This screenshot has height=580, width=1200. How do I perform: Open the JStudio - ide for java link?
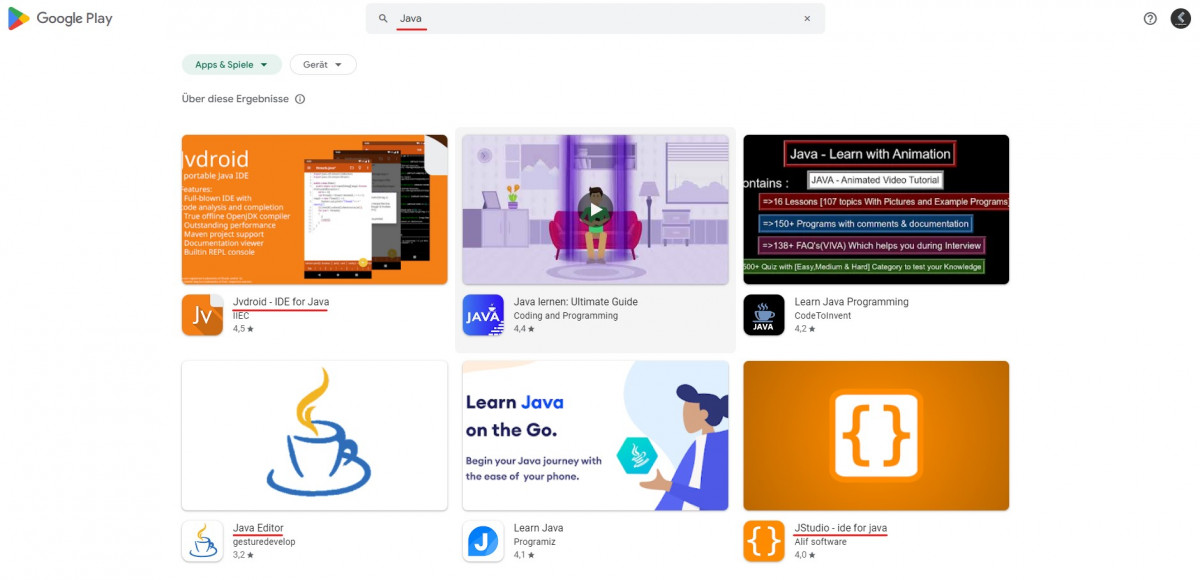840,528
